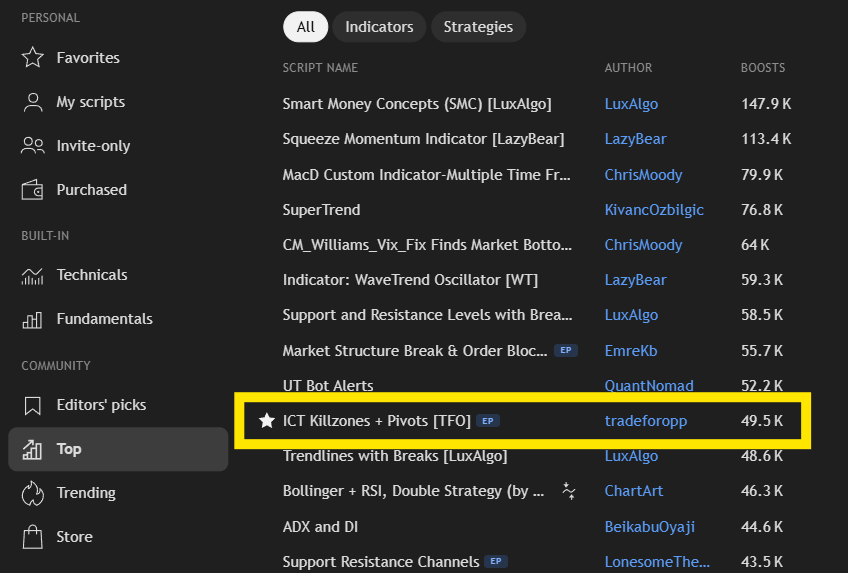Screen dimensions: 848x573
Task: Switch to the Indicators filter tab
Action: tap(379, 26)
